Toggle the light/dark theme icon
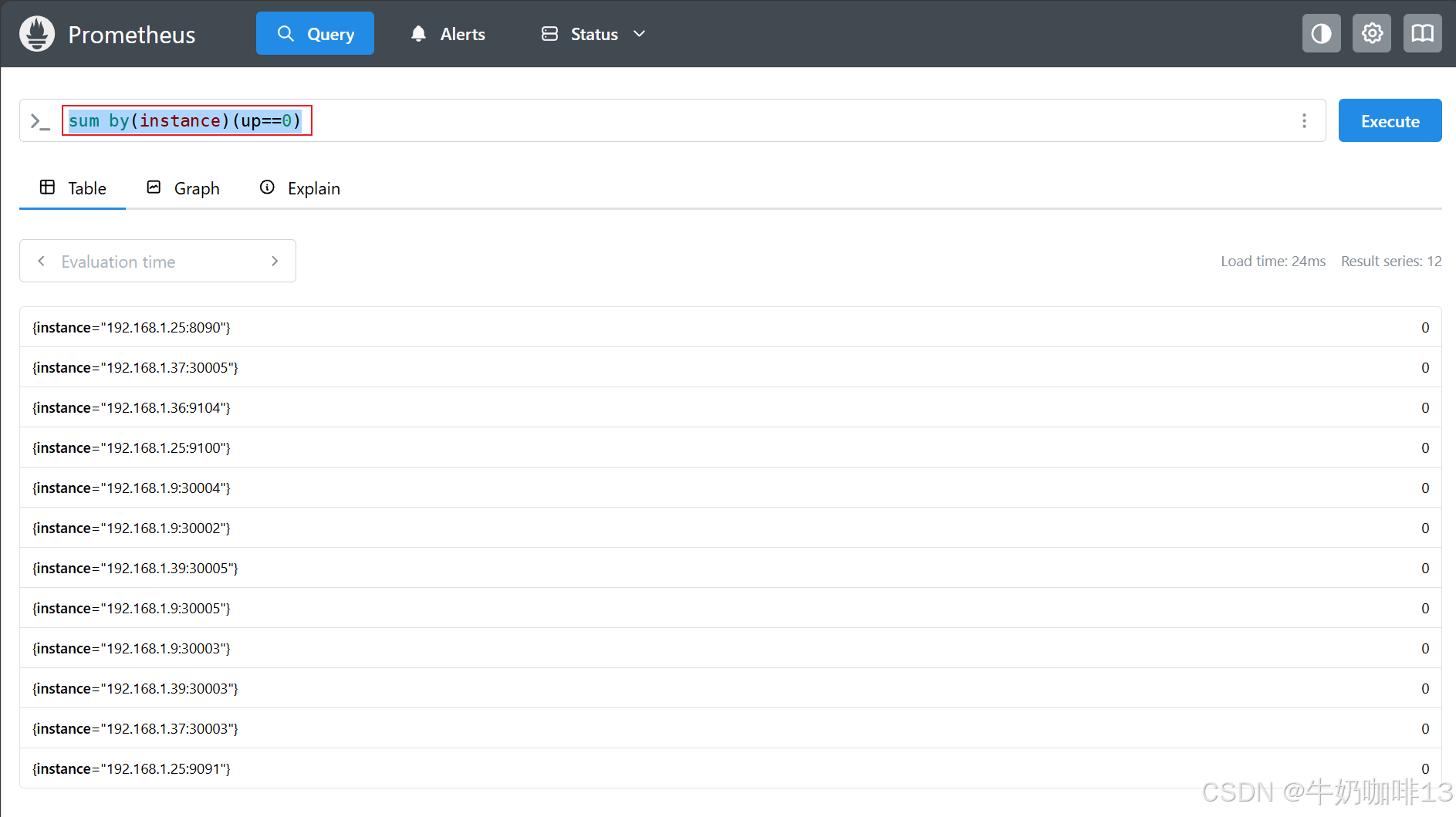The height and width of the screenshot is (817, 1456). click(x=1321, y=33)
